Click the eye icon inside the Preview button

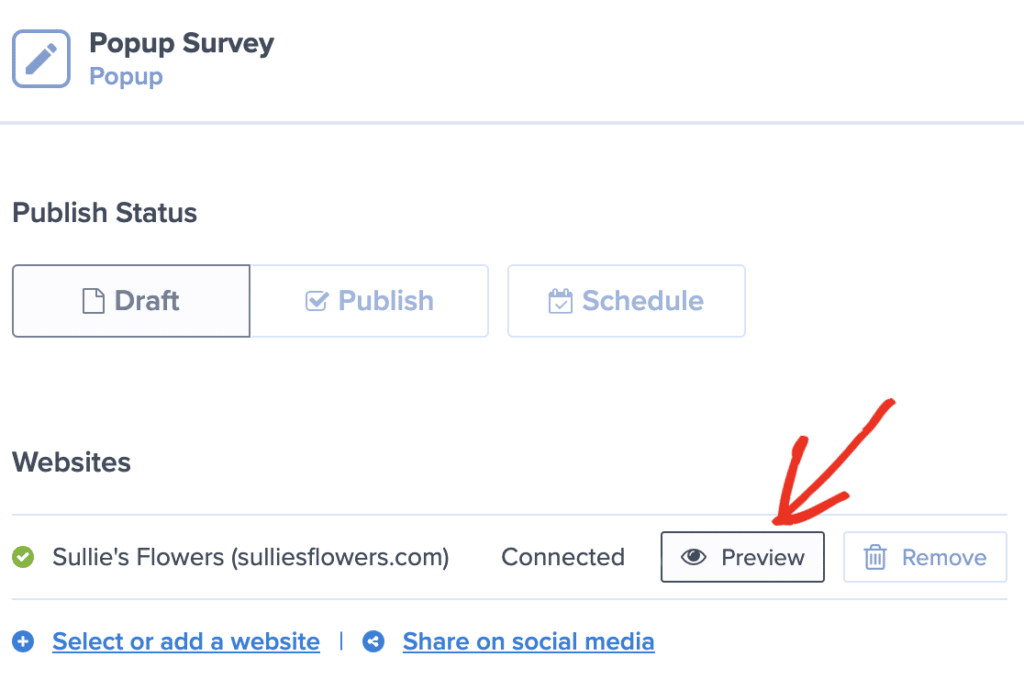(x=694, y=557)
